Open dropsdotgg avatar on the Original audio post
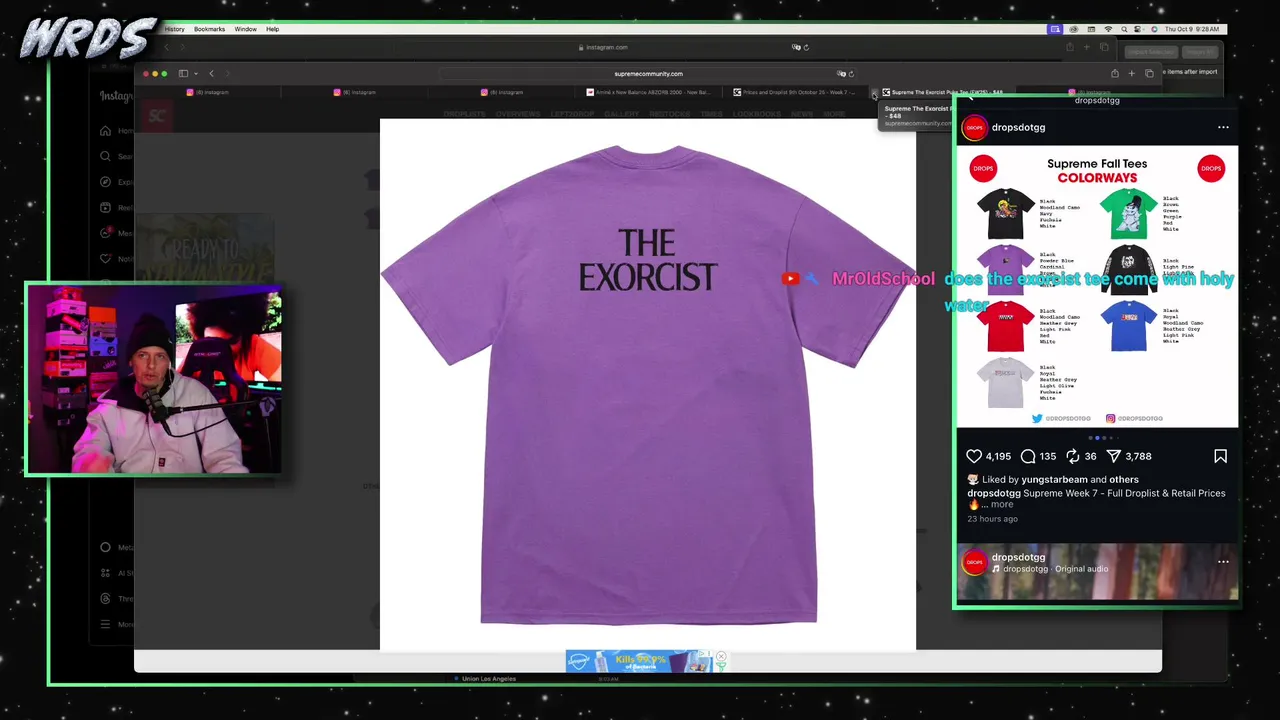 pyautogui.click(x=974, y=563)
